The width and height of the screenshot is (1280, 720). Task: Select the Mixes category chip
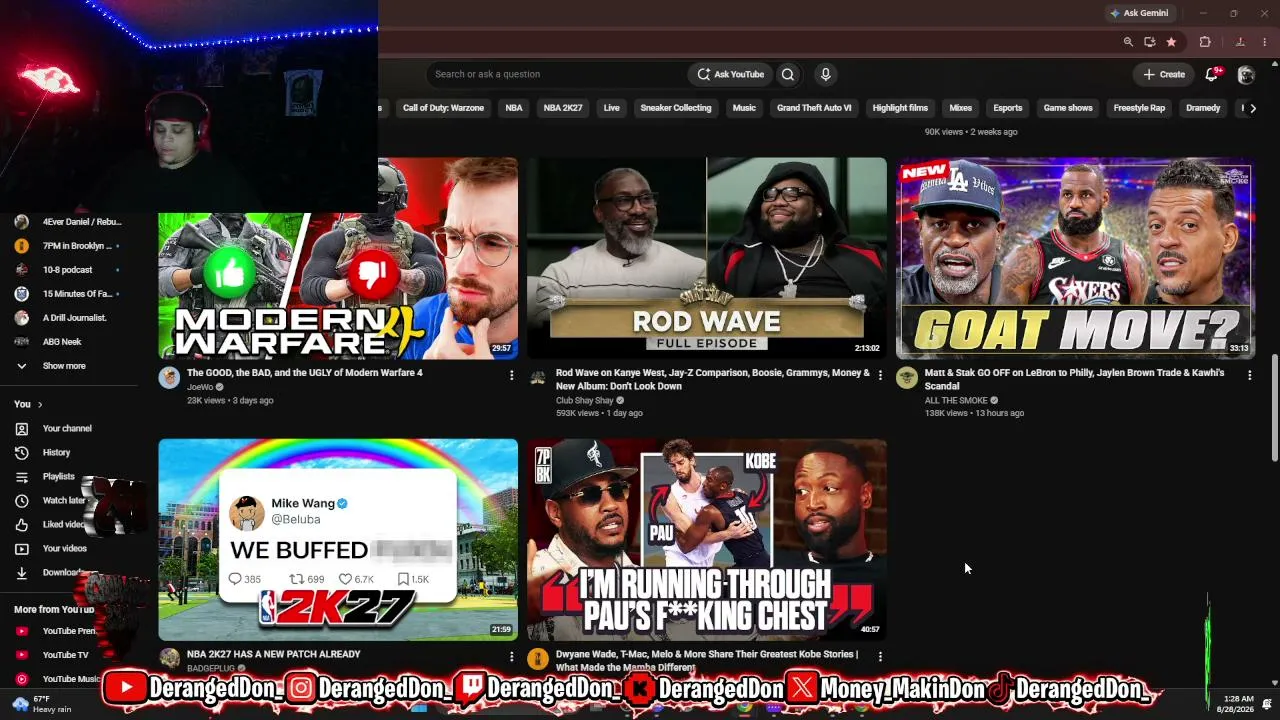pos(960,108)
